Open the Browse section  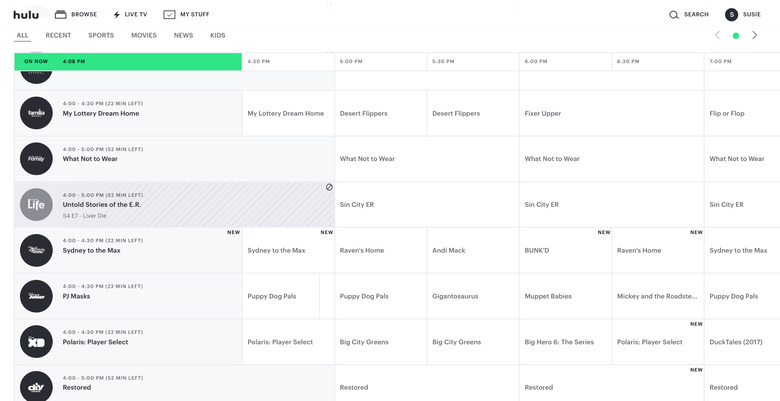pos(75,15)
